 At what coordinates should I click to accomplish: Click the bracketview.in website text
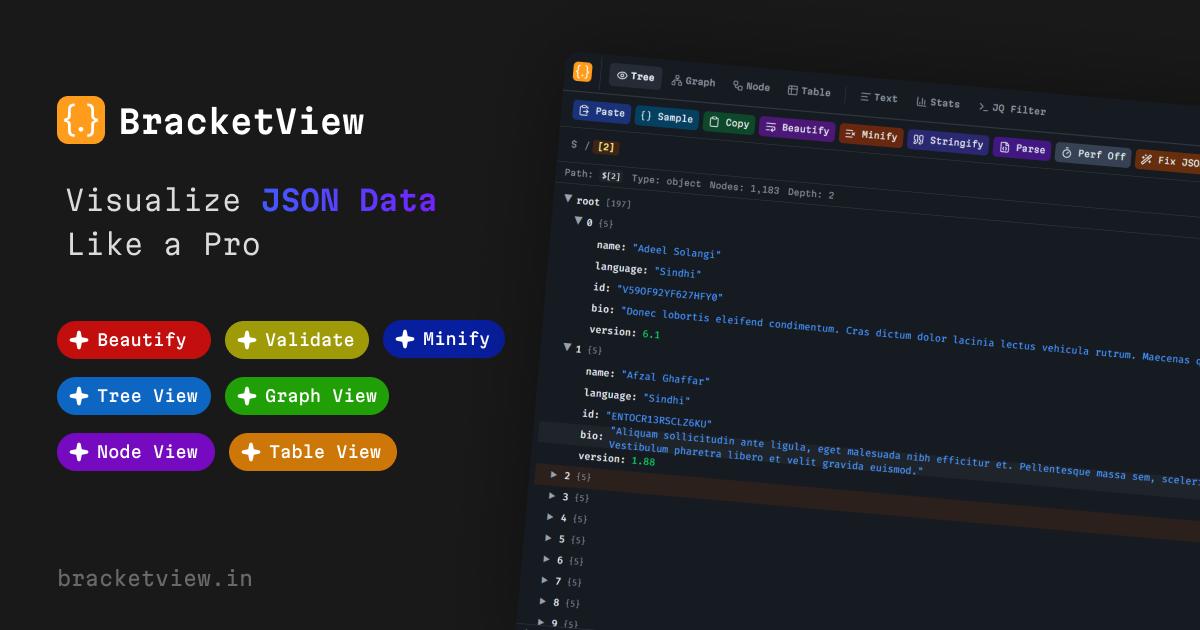155,578
